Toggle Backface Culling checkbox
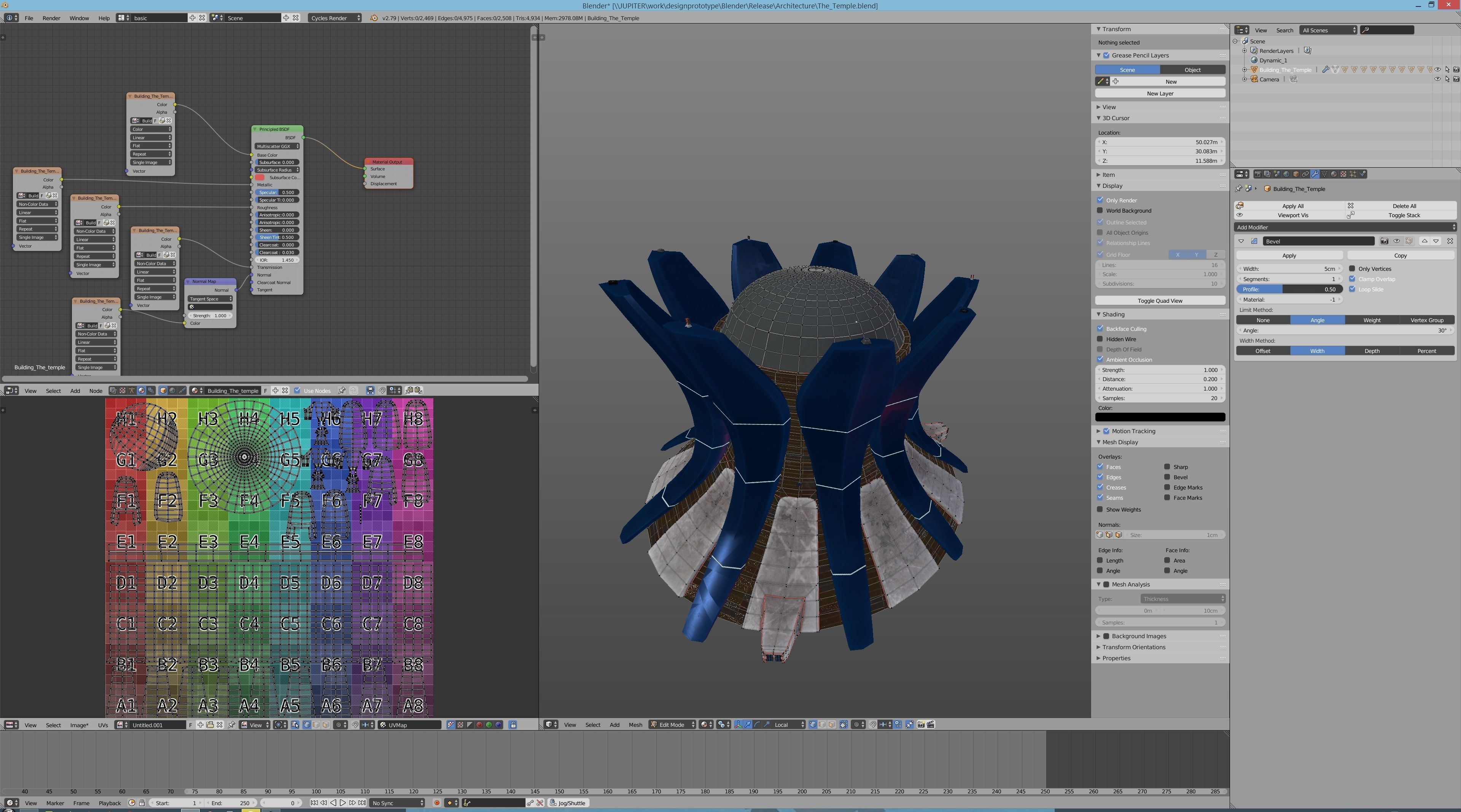Viewport: 1461px width, 812px height. click(x=1100, y=328)
